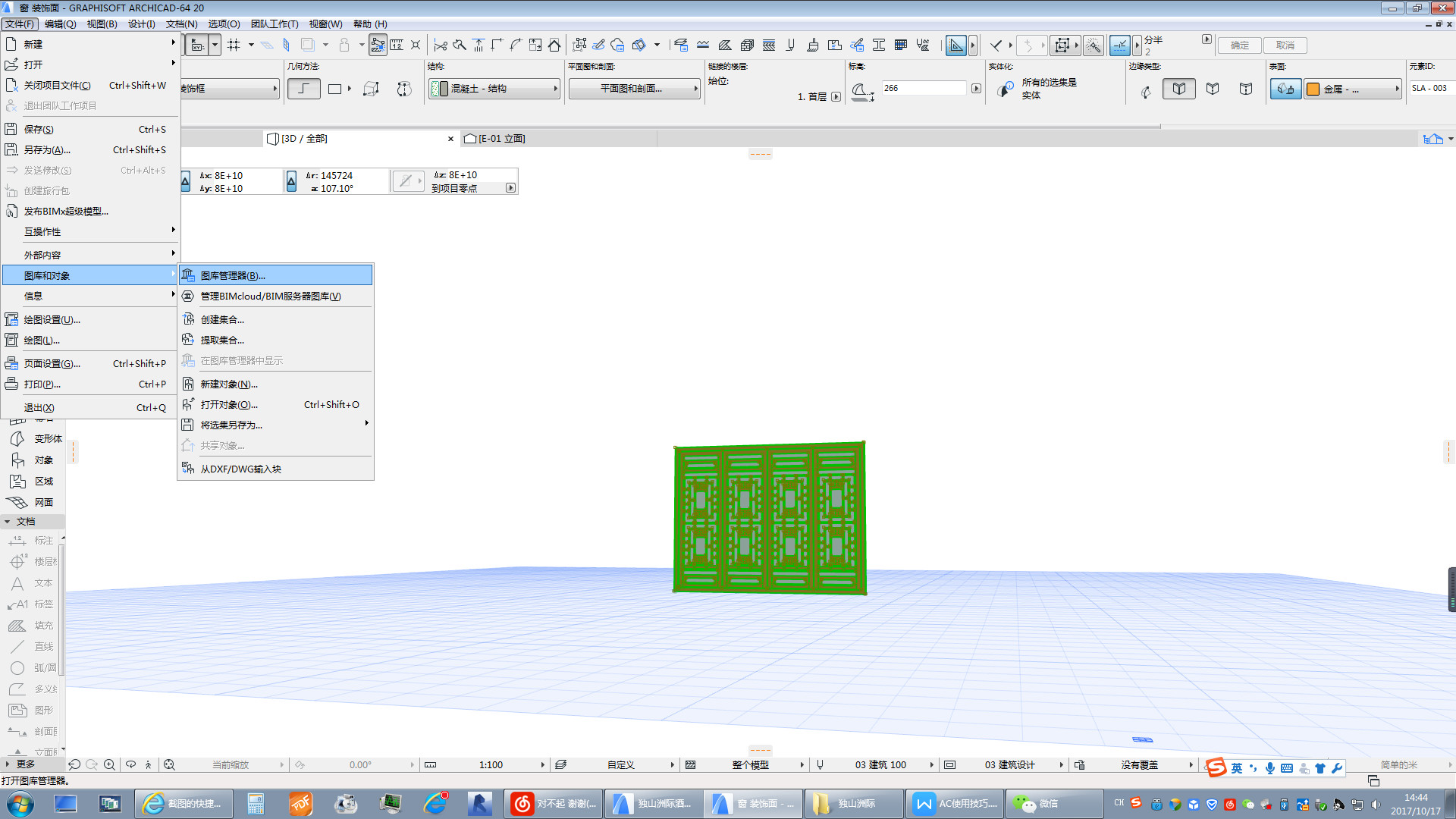1456x819 pixels.
Task: Toggle the surface override button beside 金属
Action: point(1286,89)
